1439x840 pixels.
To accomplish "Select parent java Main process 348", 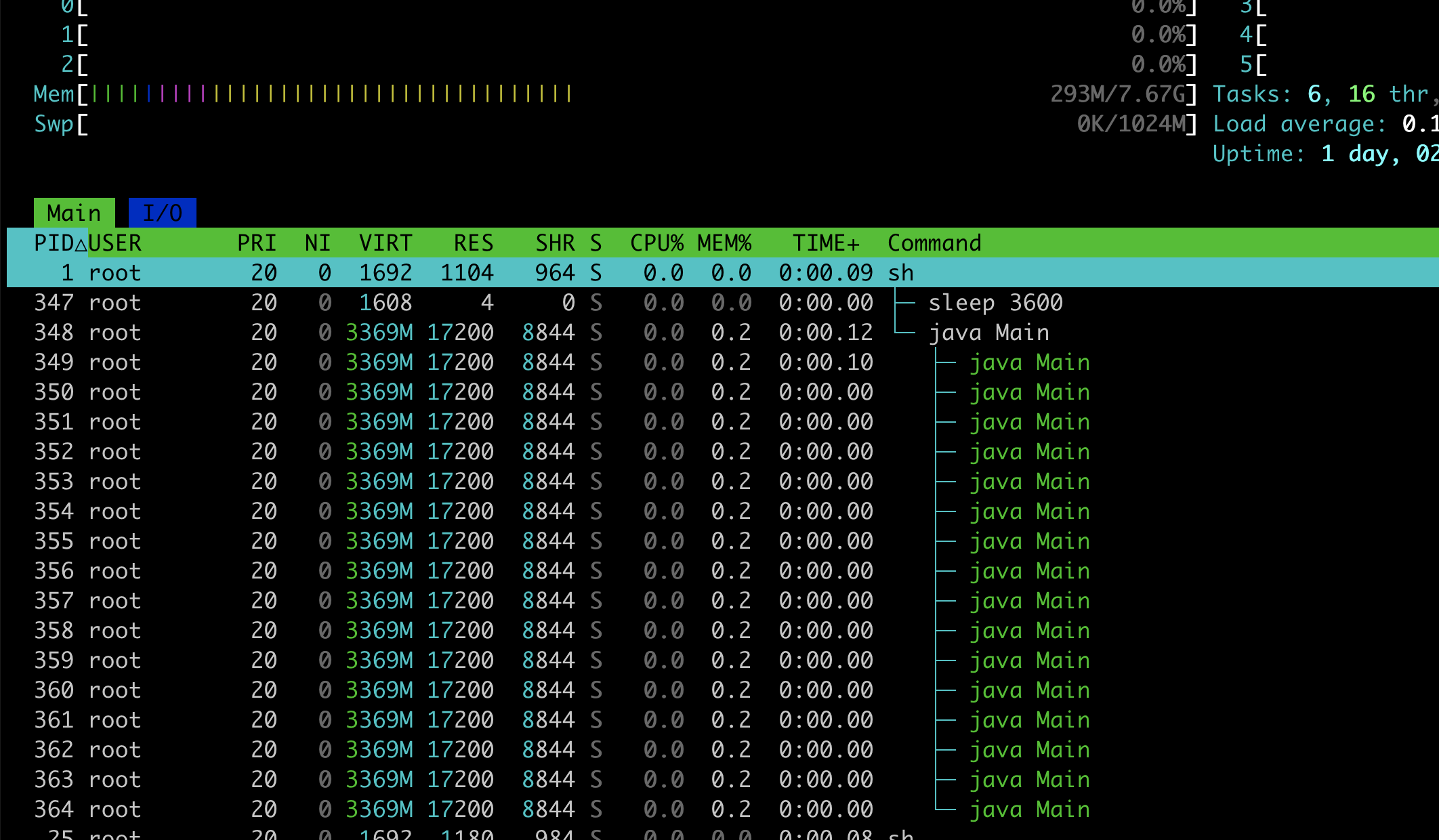I will 988,333.
